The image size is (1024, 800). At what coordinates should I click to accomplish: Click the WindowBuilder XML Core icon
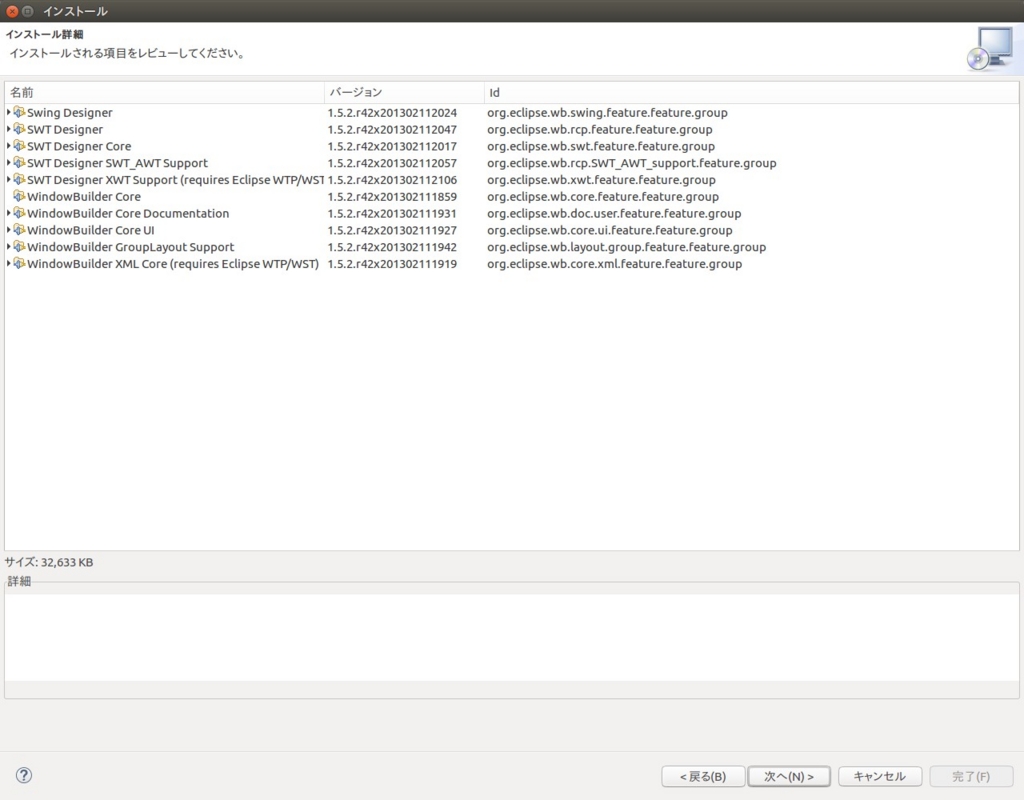(19, 264)
